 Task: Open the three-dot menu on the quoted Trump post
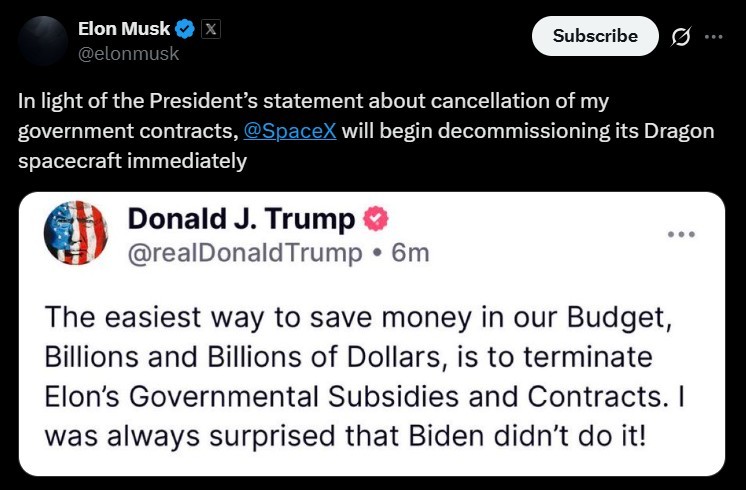(680, 234)
